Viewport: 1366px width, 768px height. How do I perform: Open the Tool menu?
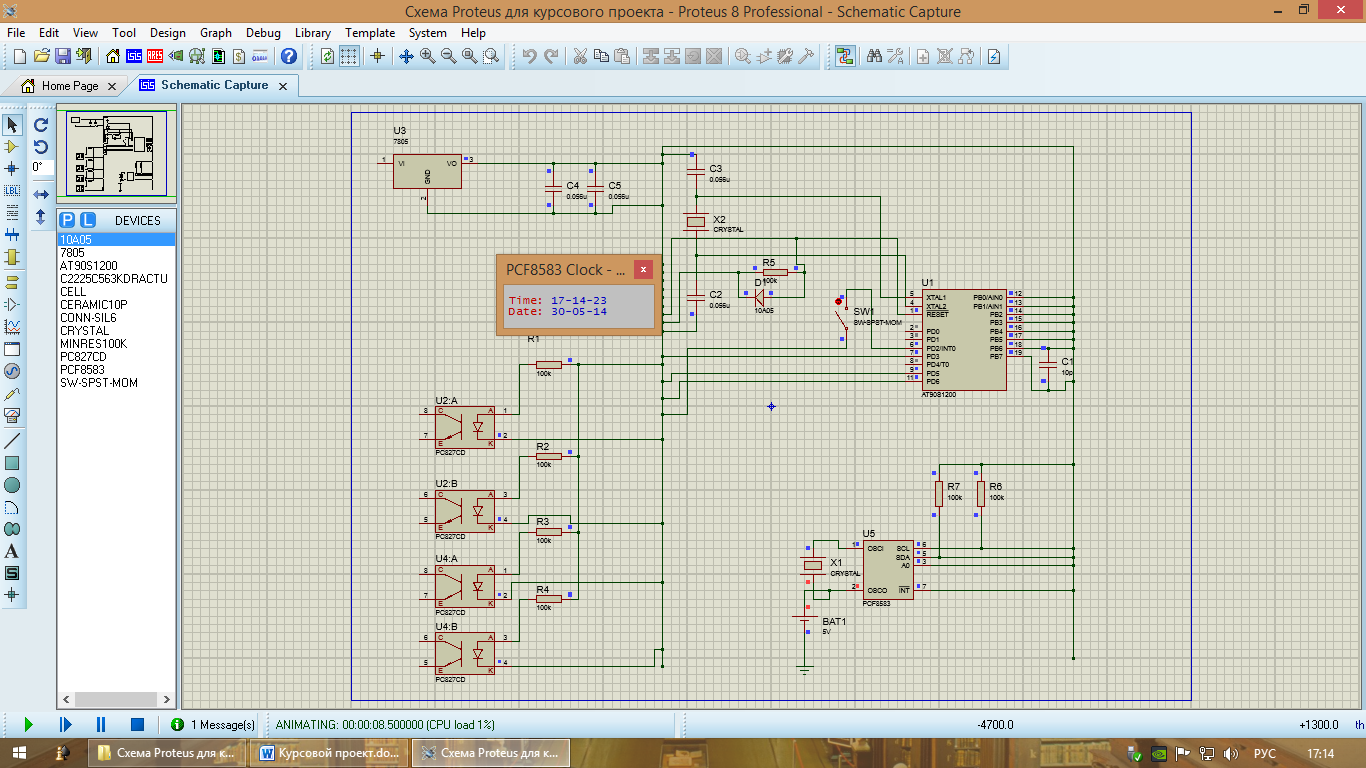[x=124, y=33]
